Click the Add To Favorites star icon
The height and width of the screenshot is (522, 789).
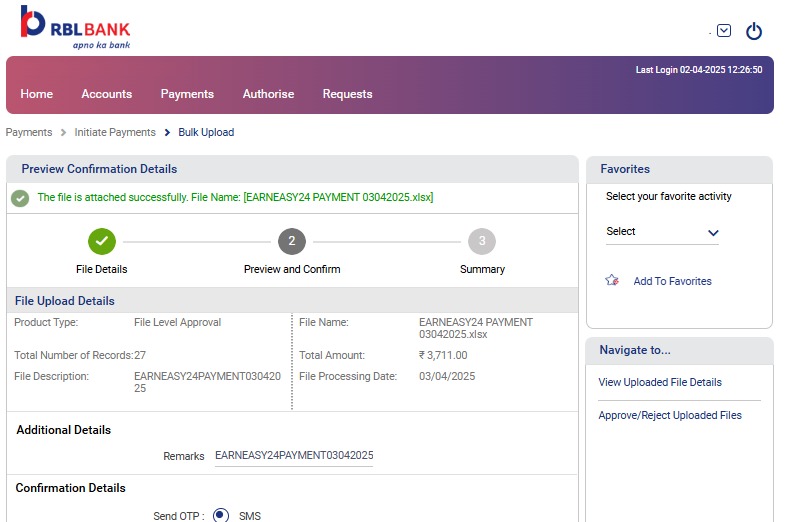click(x=612, y=280)
